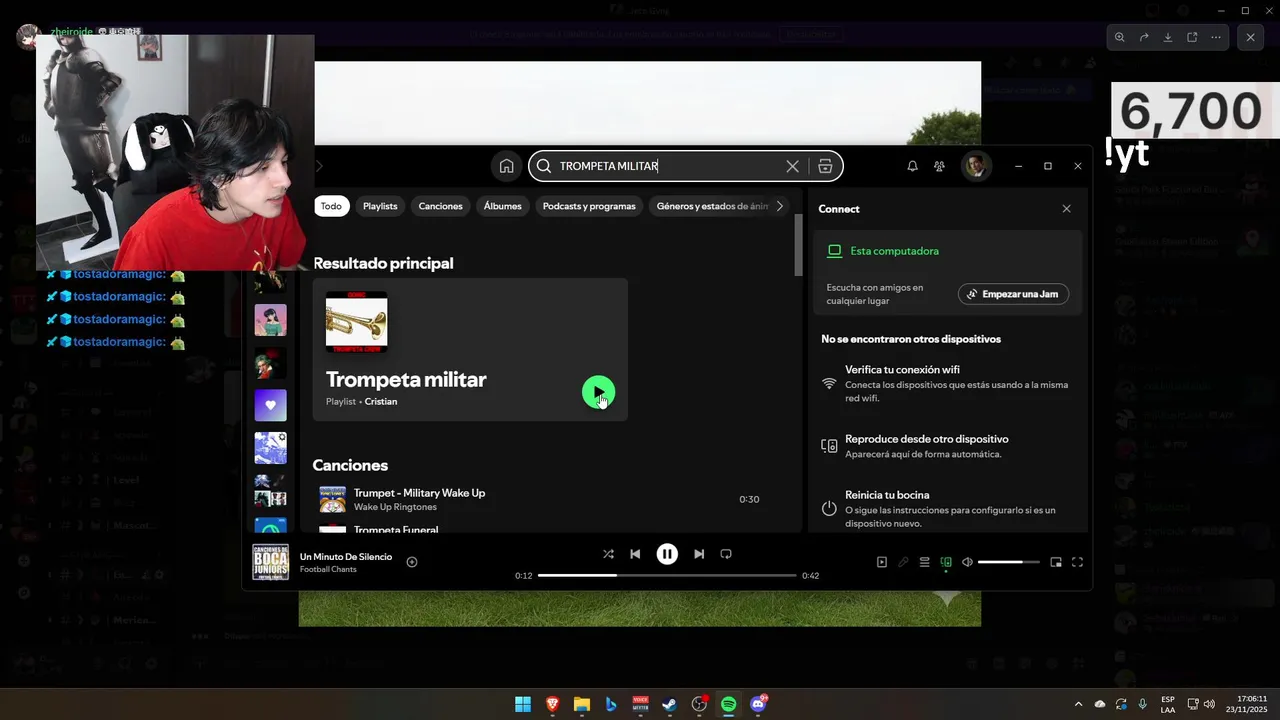Adjust the Spotify volume slider
The width and height of the screenshot is (1280, 720).
click(1007, 562)
